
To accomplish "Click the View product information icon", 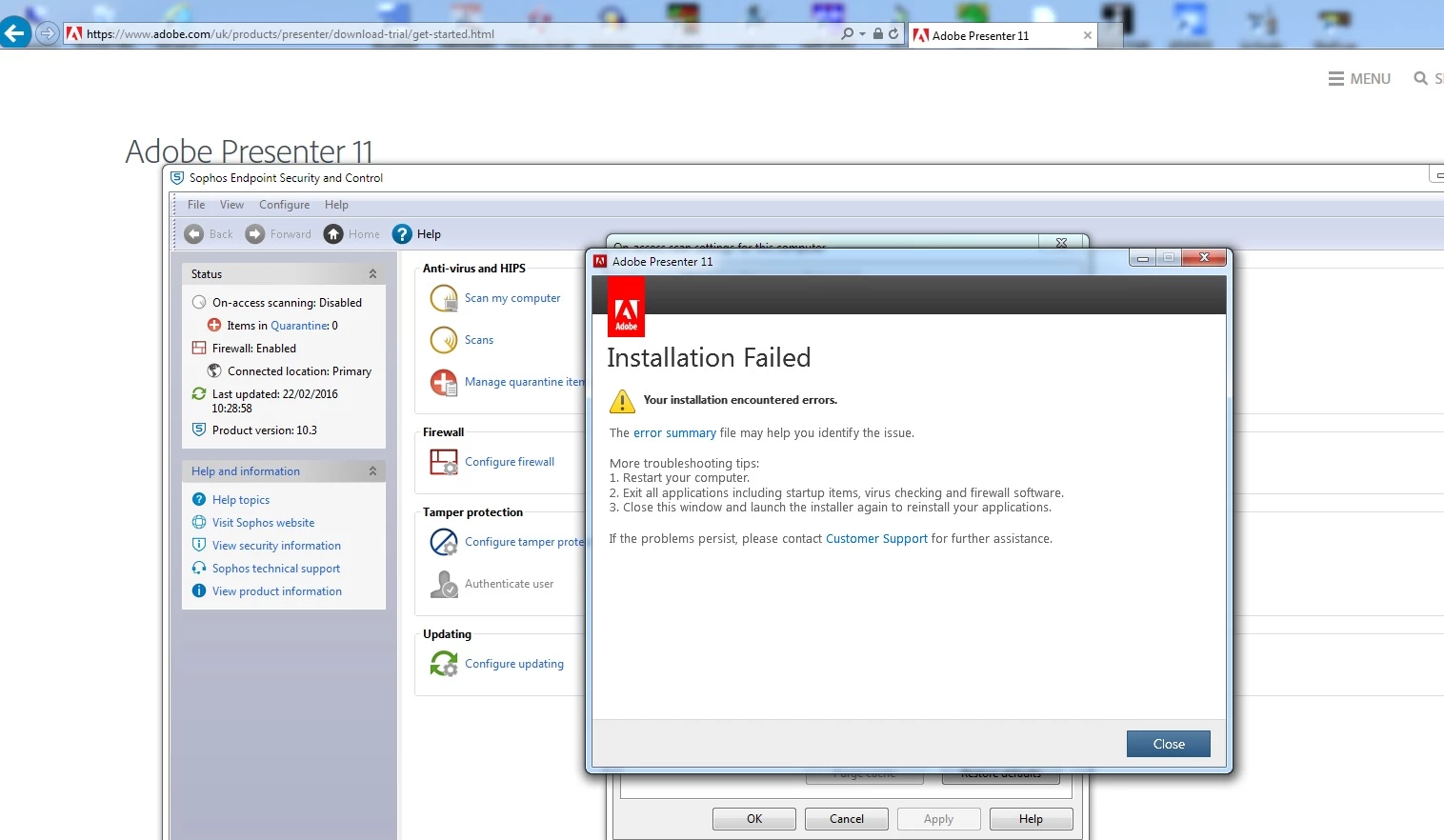I will 199,590.
